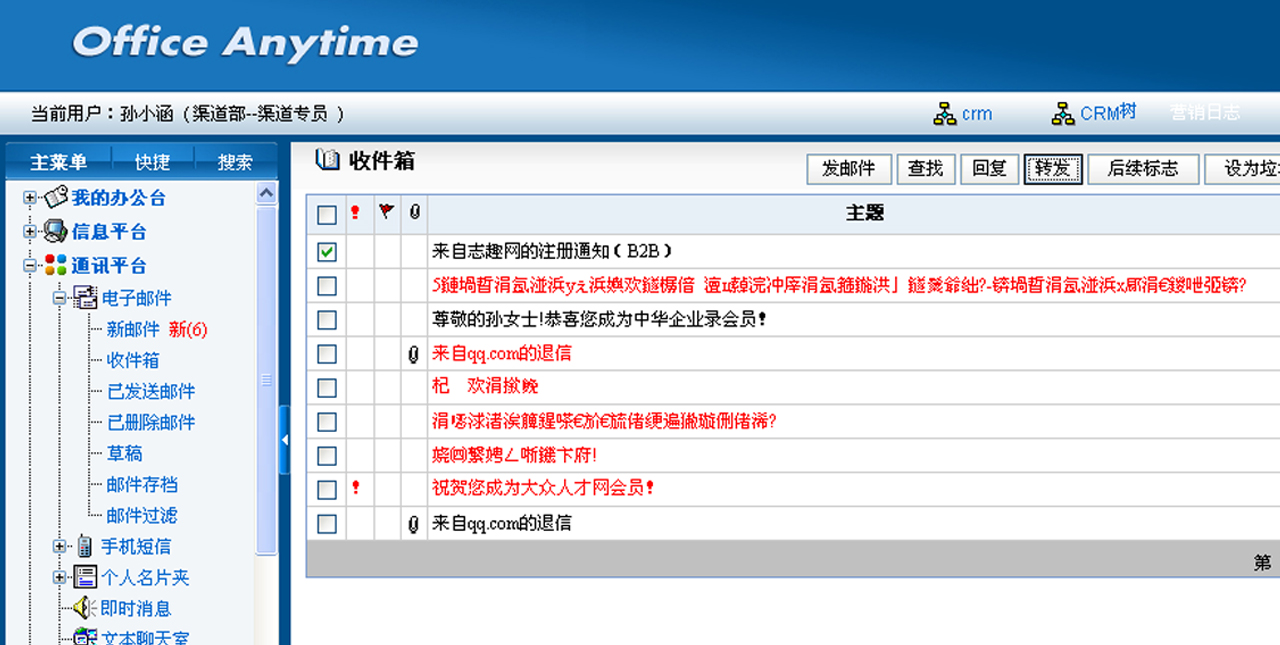1280x645 pixels.
Task: Expand the 我的办公台 tree node
Action: (x=30, y=198)
